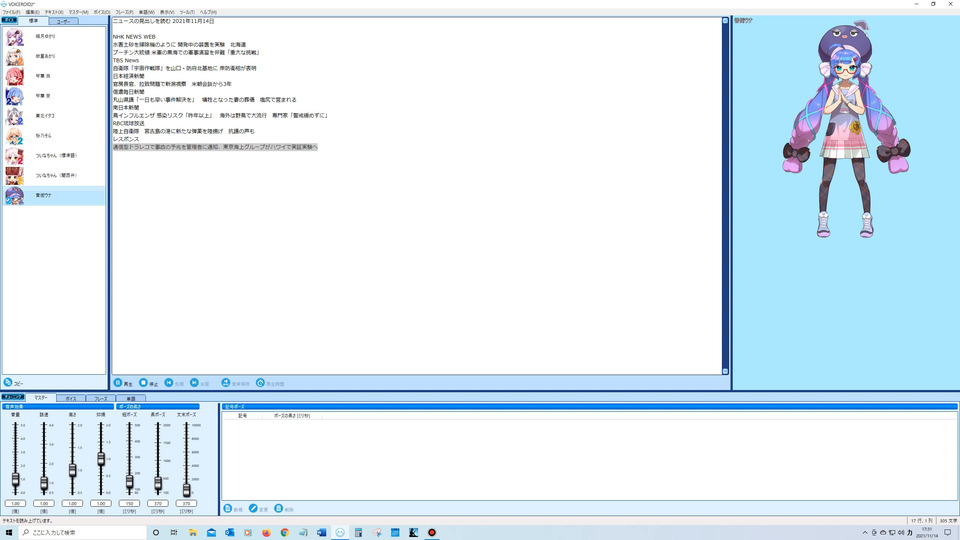Open the 編集 menu
The image size is (960, 540).
(32, 12)
